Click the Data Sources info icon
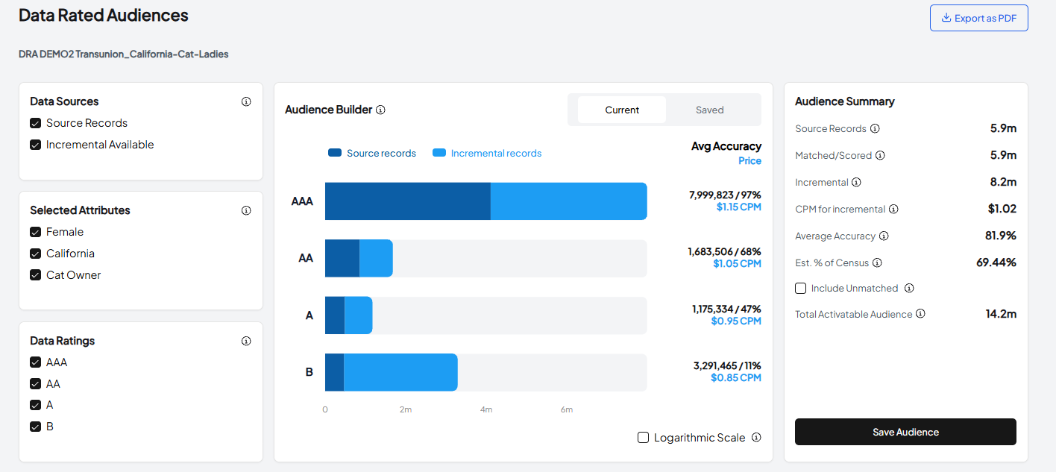The width and height of the screenshot is (1056, 472). (x=246, y=102)
